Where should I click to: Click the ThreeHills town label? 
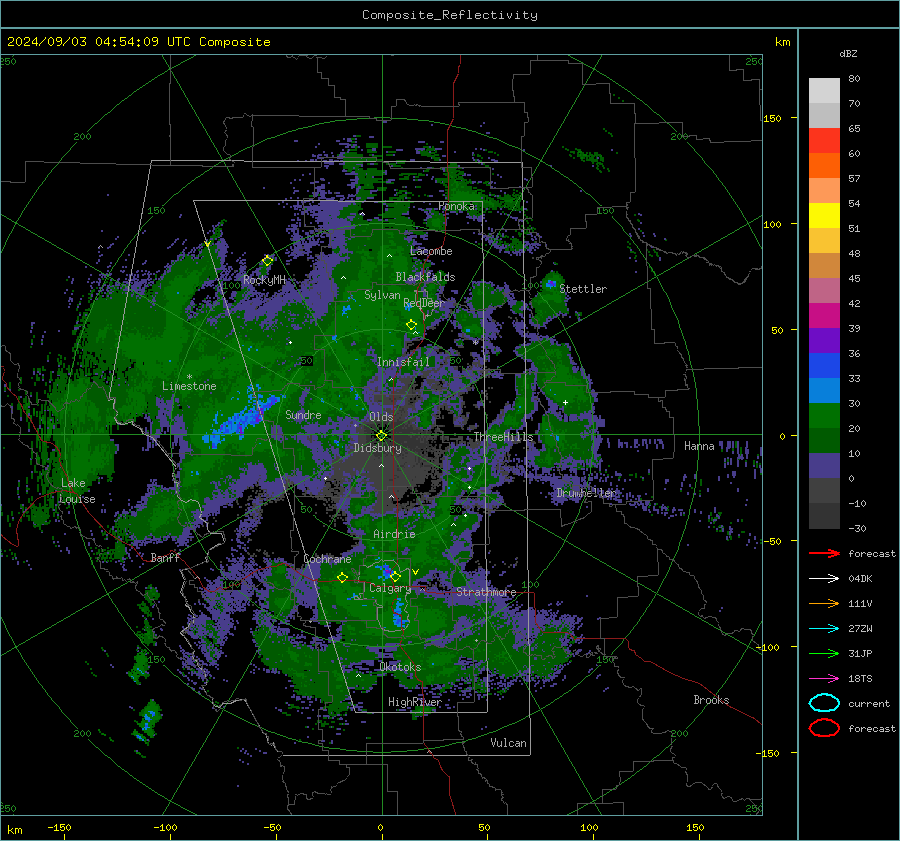point(503,437)
